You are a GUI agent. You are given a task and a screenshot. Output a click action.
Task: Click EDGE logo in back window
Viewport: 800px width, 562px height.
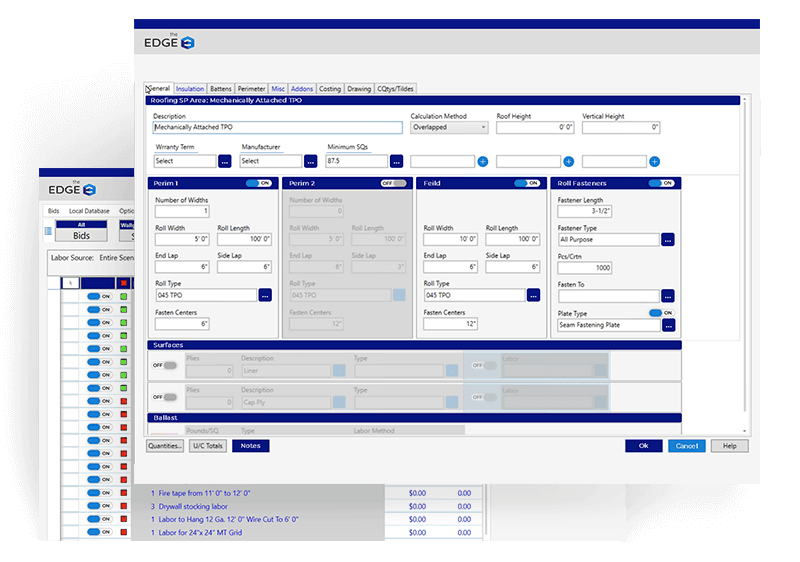[x=72, y=190]
